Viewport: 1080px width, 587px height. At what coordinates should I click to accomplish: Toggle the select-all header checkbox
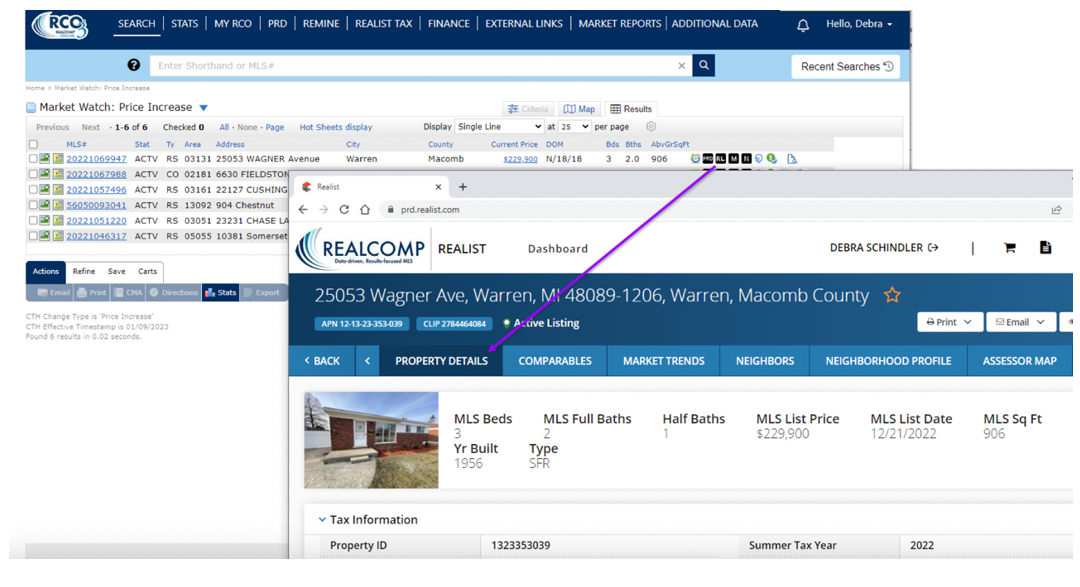33,145
